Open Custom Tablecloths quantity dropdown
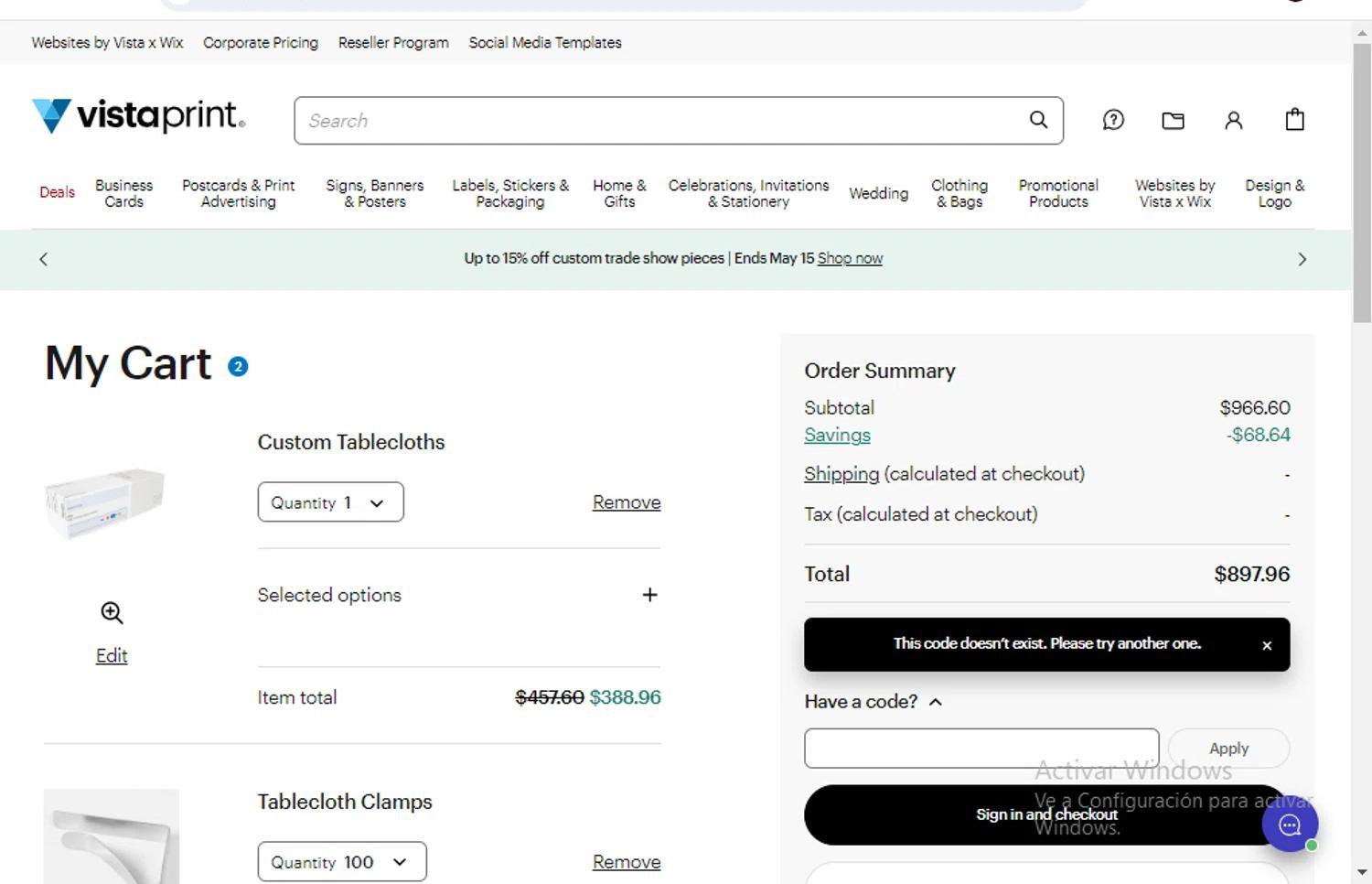1372x884 pixels. (x=330, y=502)
